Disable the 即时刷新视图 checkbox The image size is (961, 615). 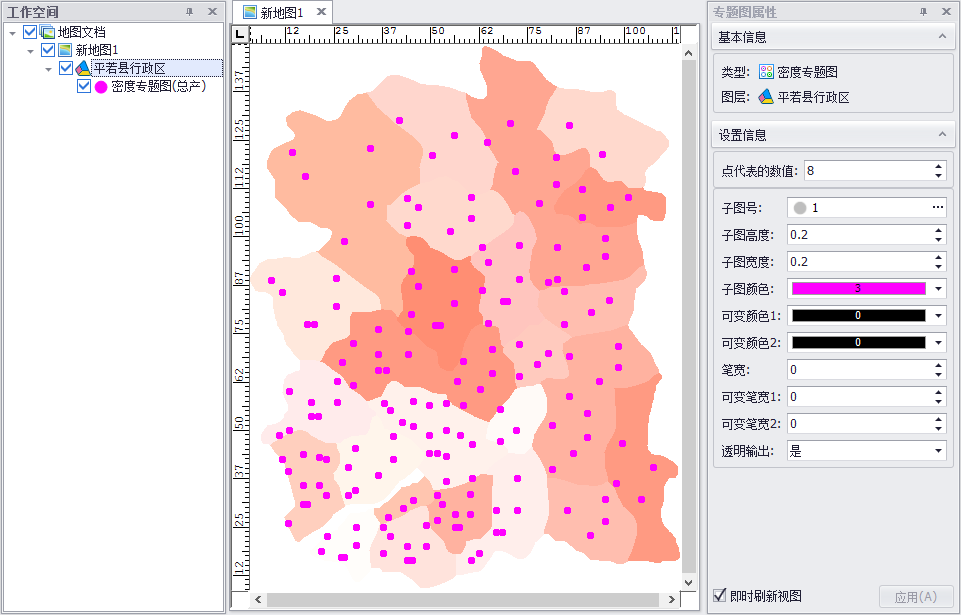coord(719,596)
